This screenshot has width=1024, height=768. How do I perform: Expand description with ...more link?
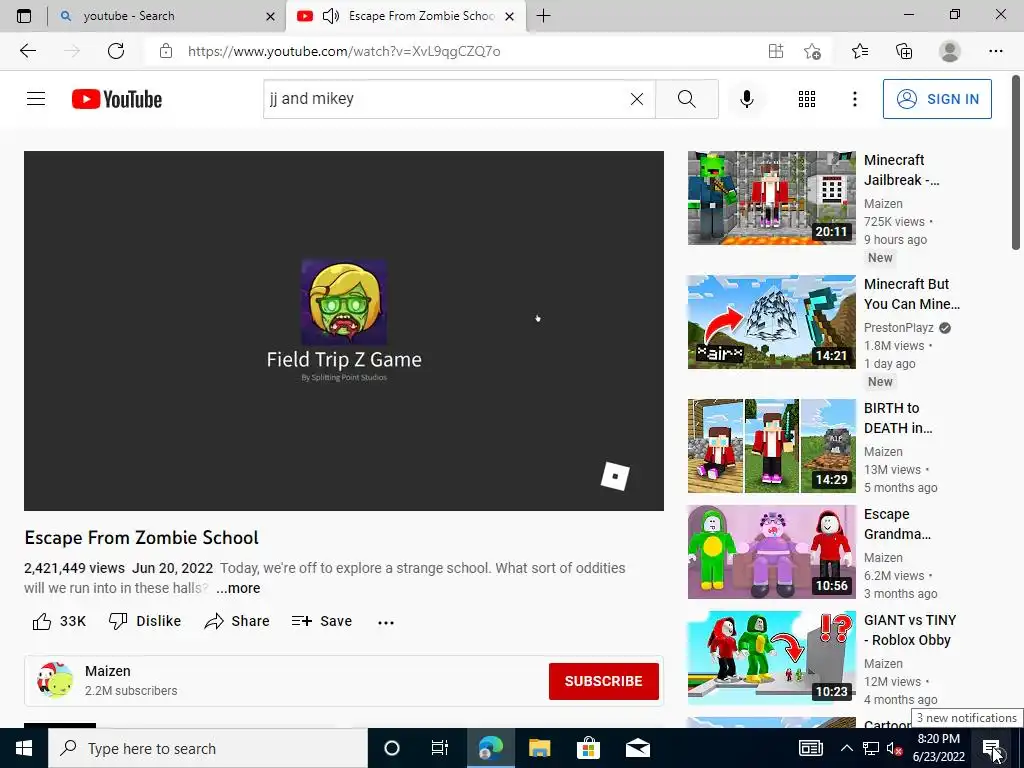[238, 588]
